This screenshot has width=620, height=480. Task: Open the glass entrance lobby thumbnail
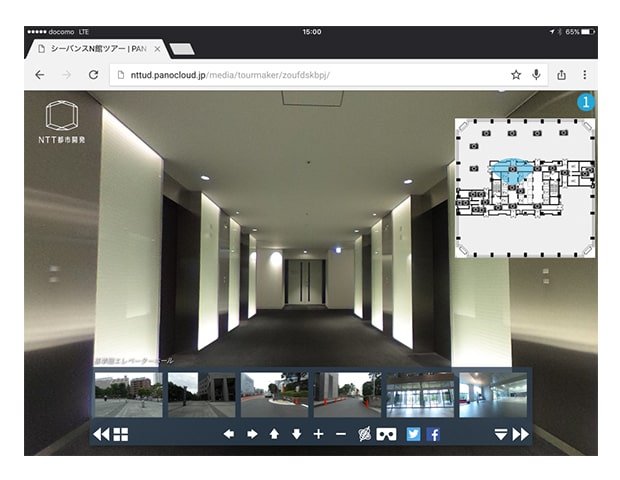(x=420, y=394)
